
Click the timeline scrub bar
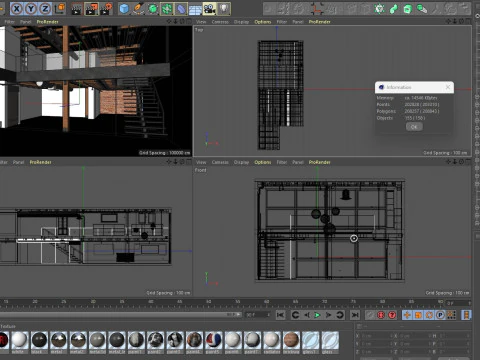tap(120, 314)
